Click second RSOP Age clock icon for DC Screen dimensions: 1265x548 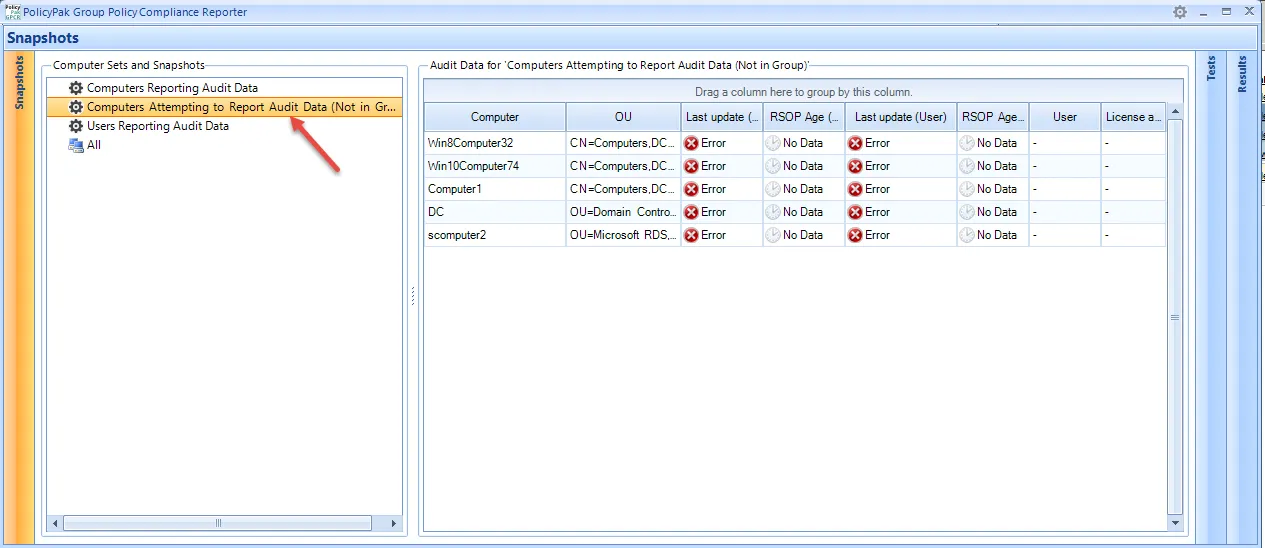(967, 212)
